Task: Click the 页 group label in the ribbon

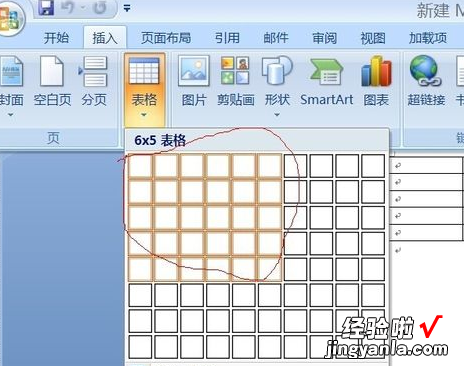Action: [53, 138]
